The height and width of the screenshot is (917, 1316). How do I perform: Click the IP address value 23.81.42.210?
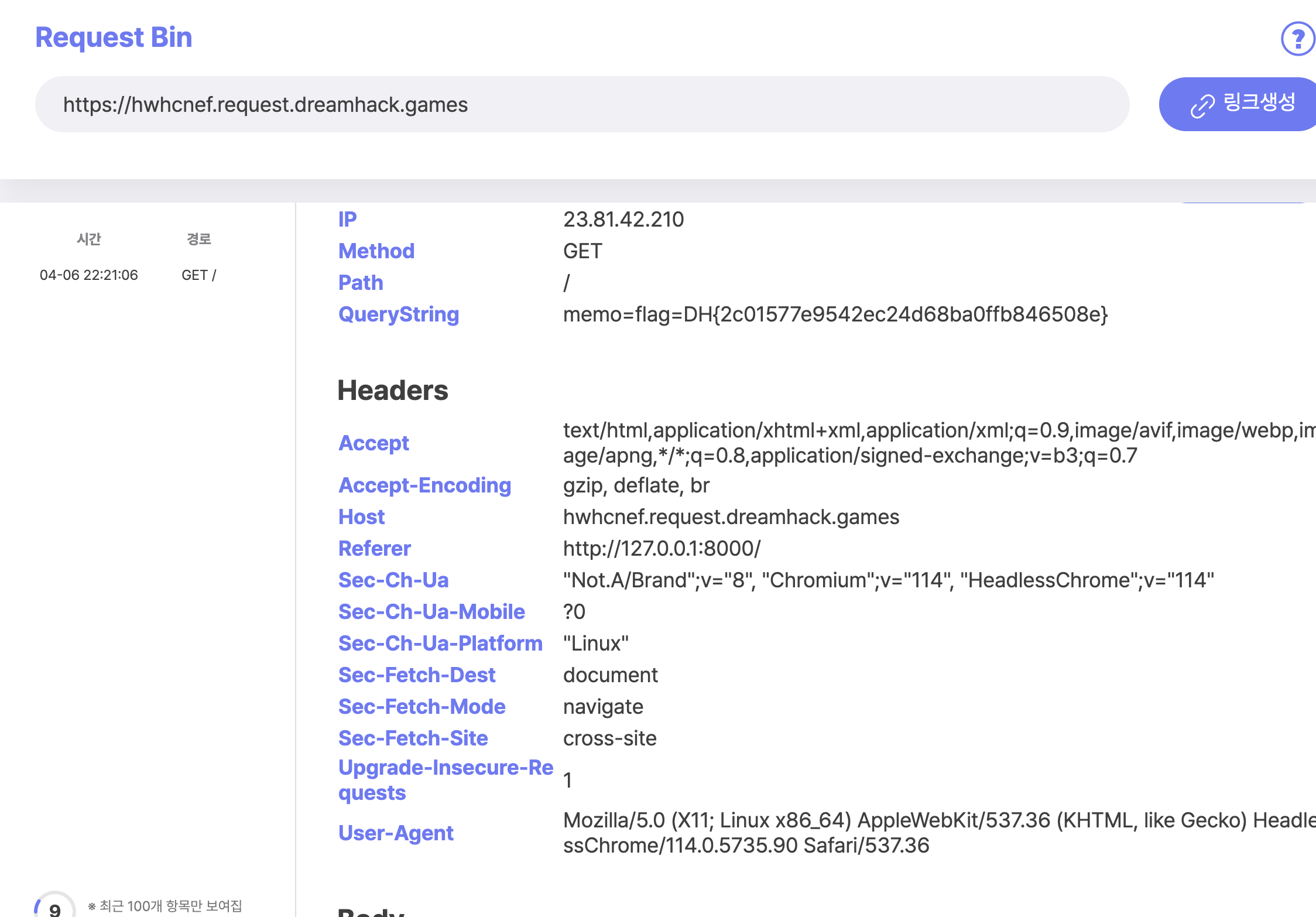[x=623, y=220]
